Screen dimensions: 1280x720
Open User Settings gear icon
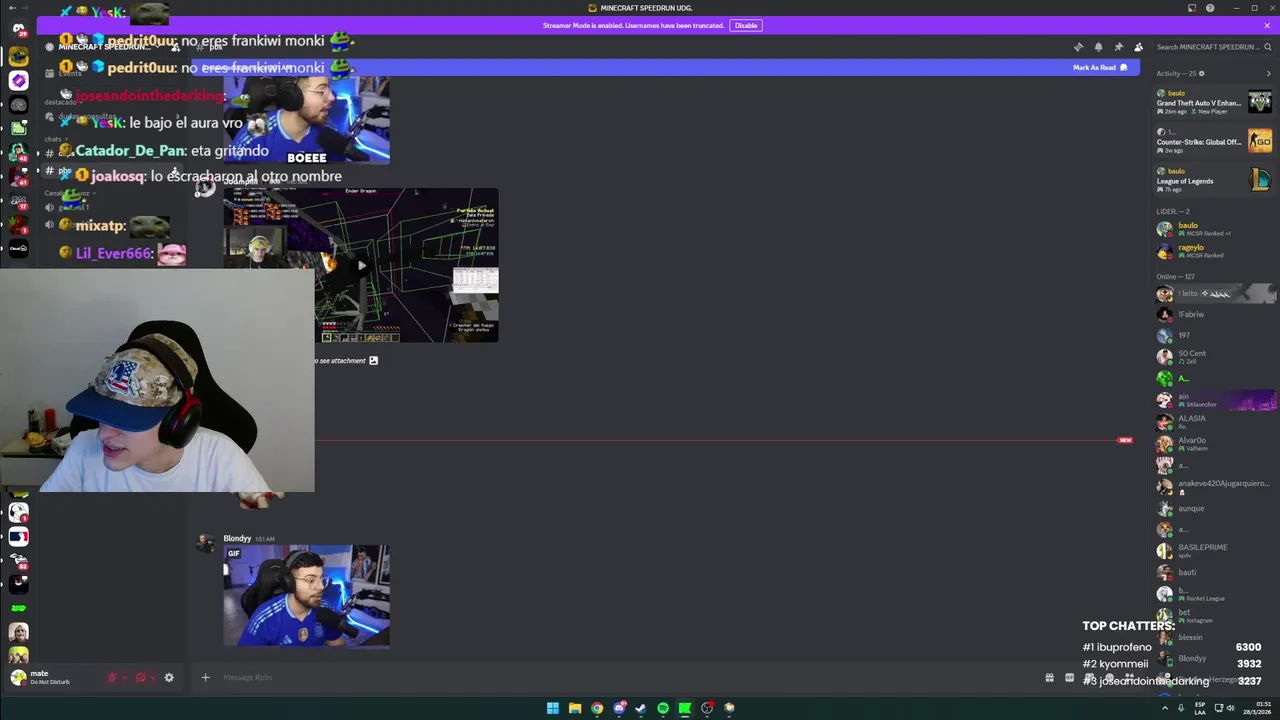click(169, 677)
